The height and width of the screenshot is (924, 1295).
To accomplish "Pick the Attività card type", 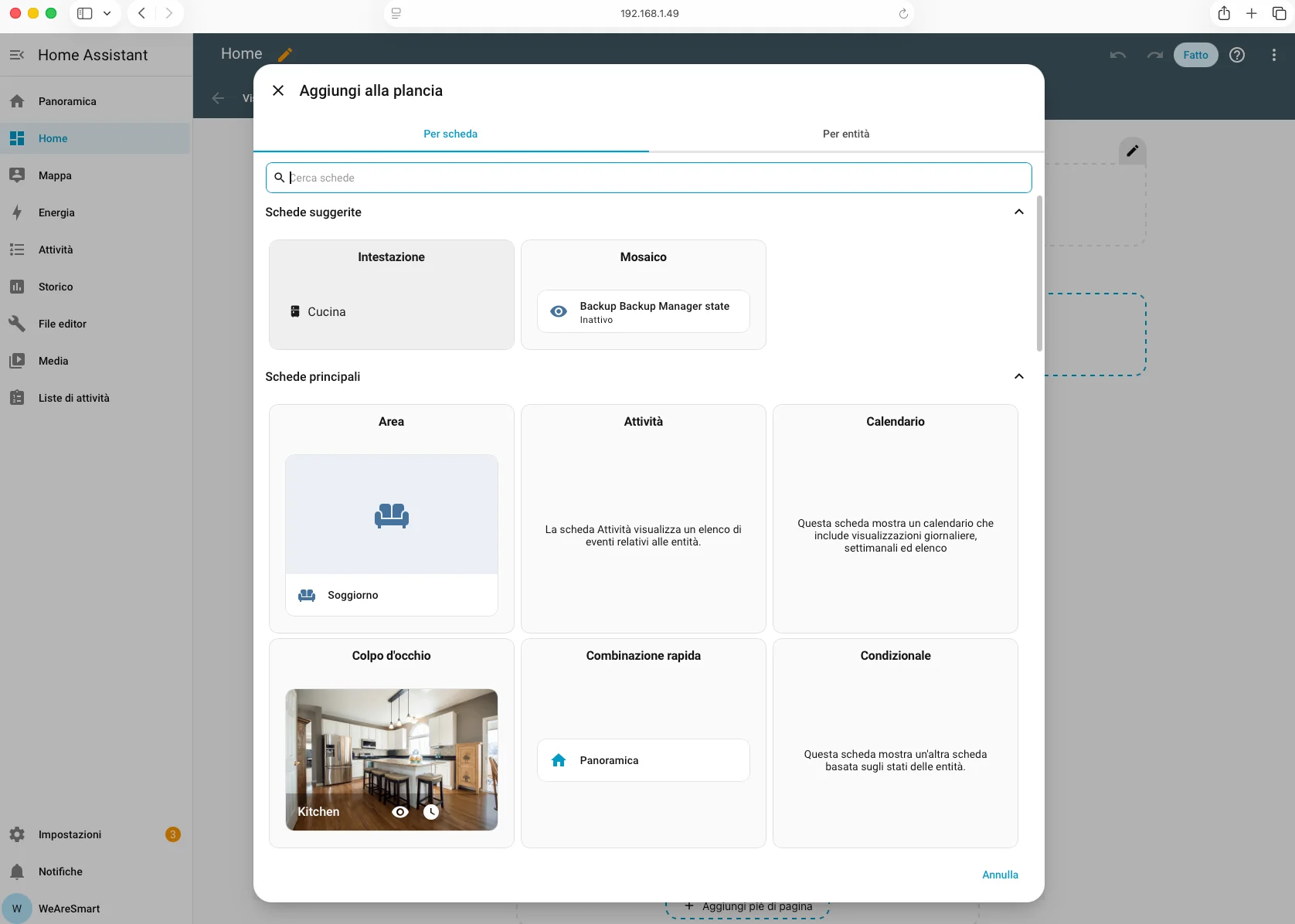I will coord(643,518).
